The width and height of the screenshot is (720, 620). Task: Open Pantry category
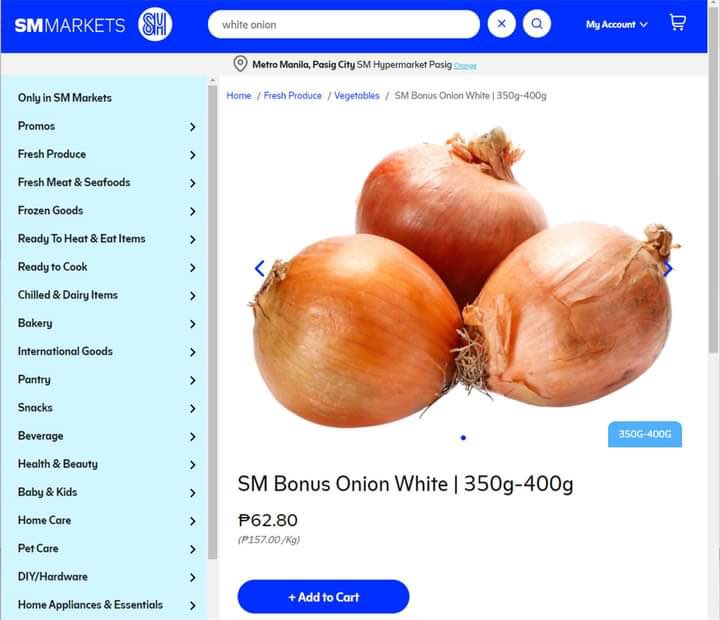click(34, 379)
